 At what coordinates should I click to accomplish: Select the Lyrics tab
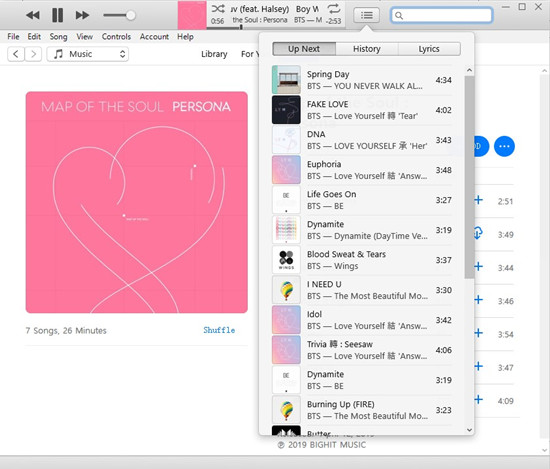click(429, 49)
